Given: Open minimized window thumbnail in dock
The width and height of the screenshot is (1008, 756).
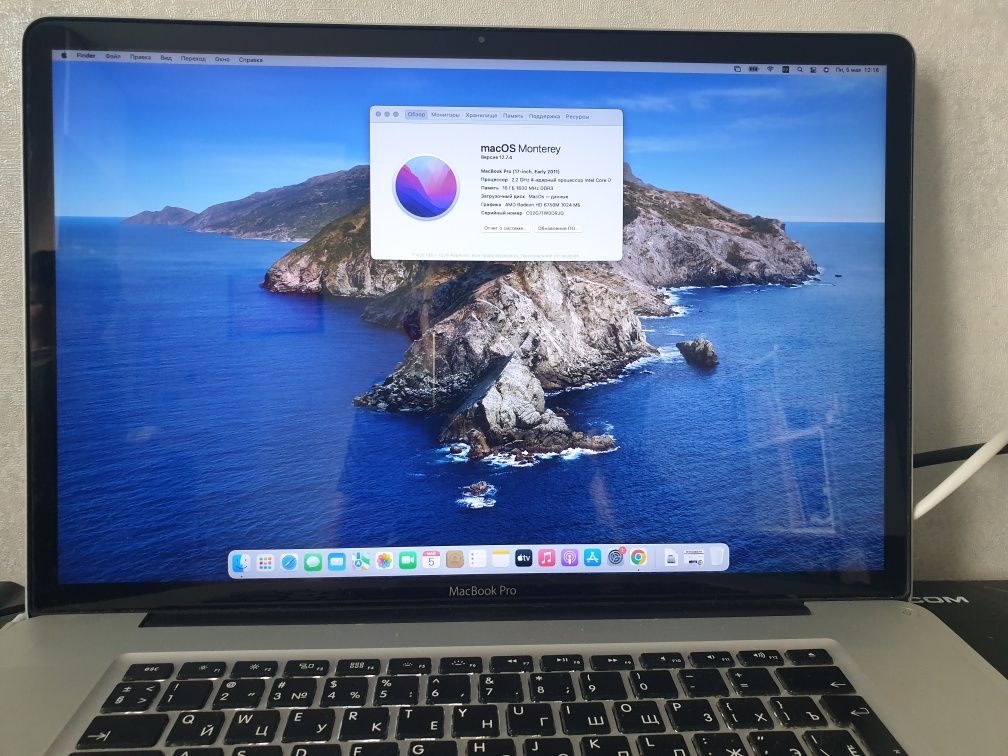Looking at the screenshot, I should (x=694, y=557).
